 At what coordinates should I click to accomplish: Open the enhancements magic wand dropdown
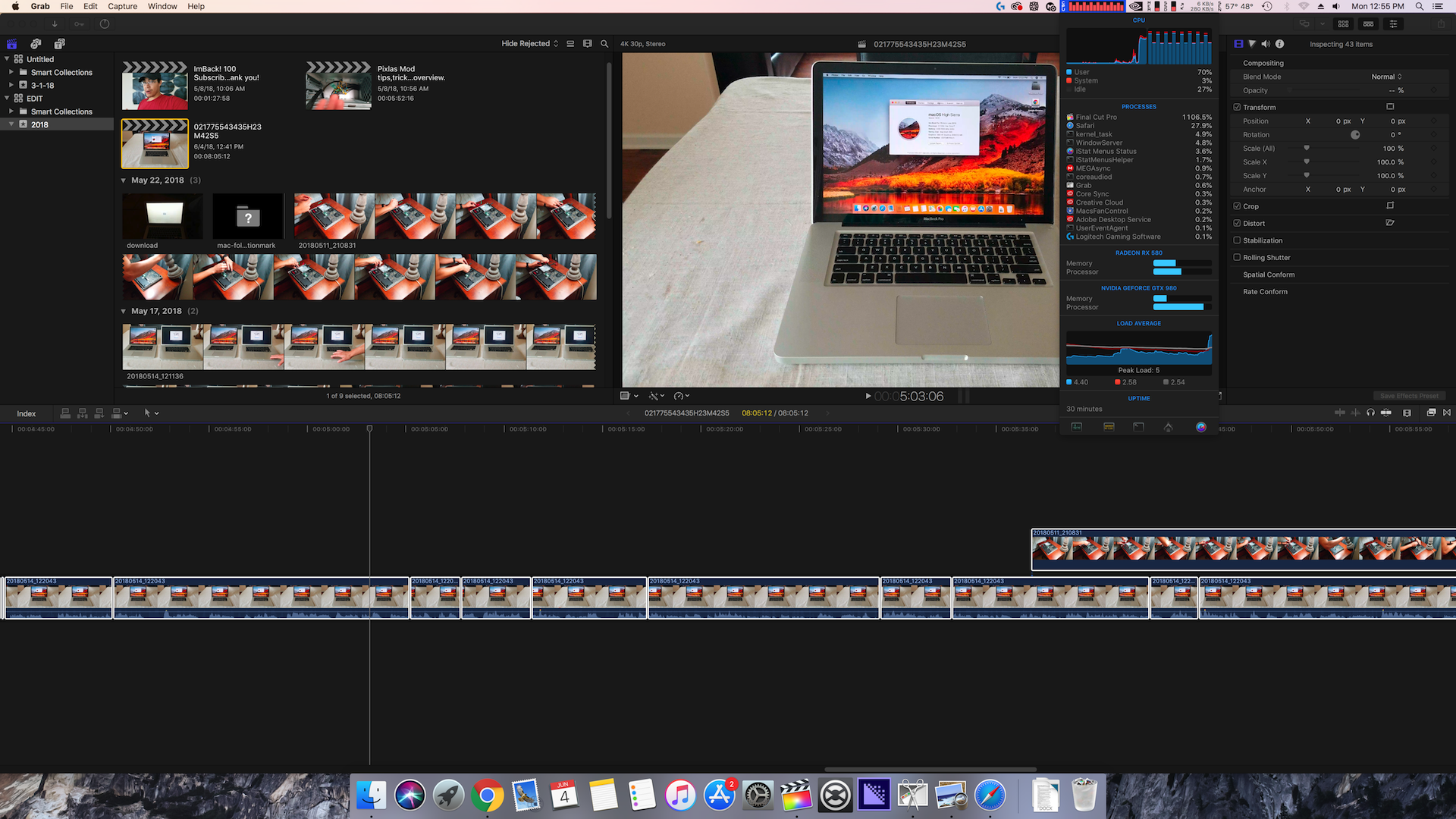coord(657,396)
